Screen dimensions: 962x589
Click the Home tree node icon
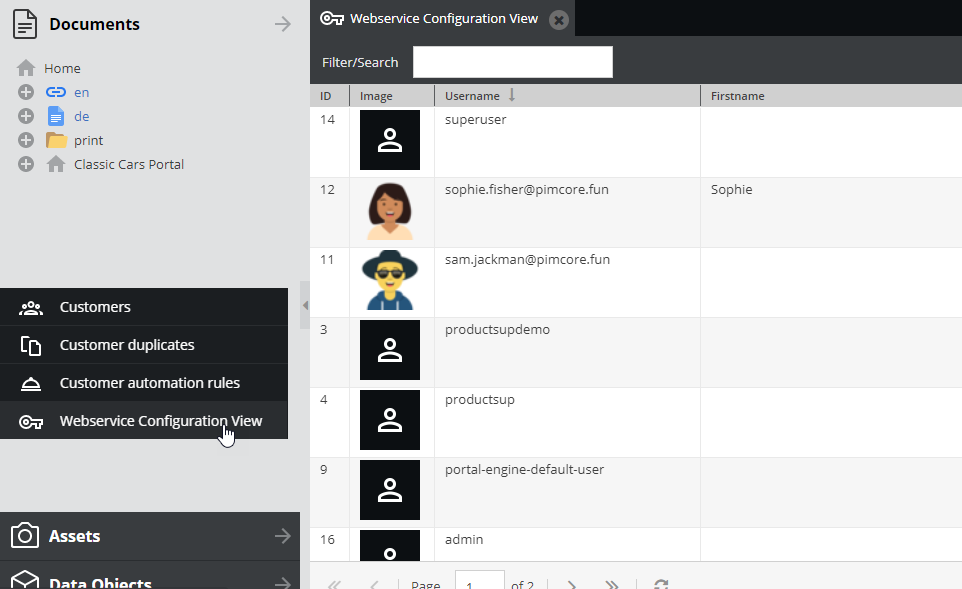[x=26, y=68]
